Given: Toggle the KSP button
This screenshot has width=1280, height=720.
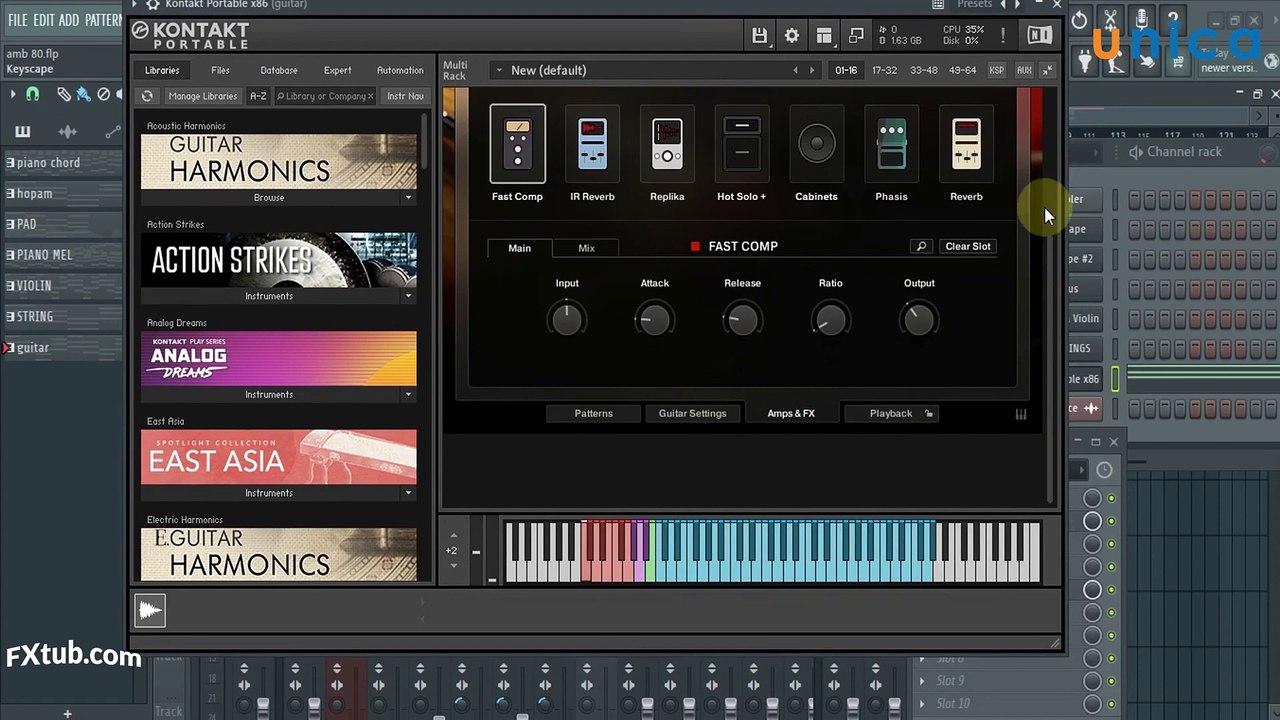Looking at the screenshot, I should pyautogui.click(x=997, y=70).
